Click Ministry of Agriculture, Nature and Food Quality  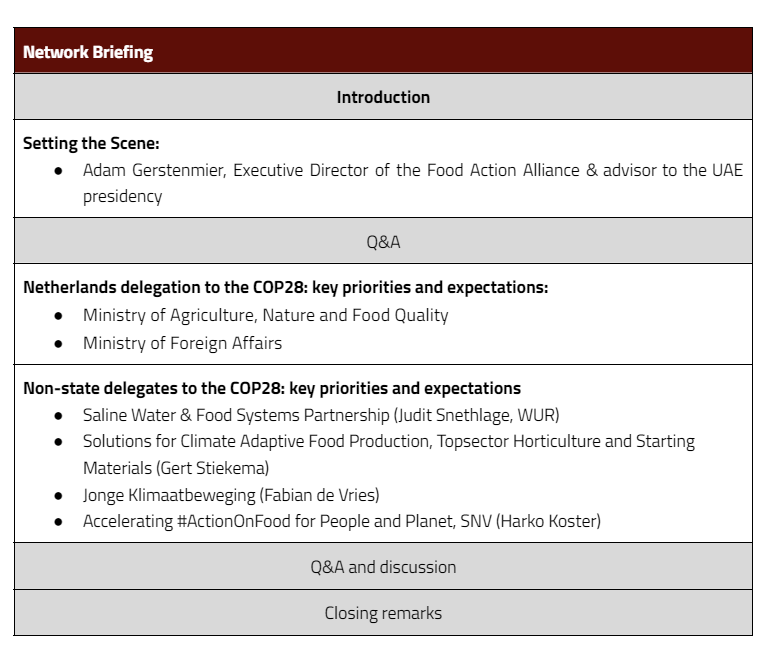[x=265, y=315]
